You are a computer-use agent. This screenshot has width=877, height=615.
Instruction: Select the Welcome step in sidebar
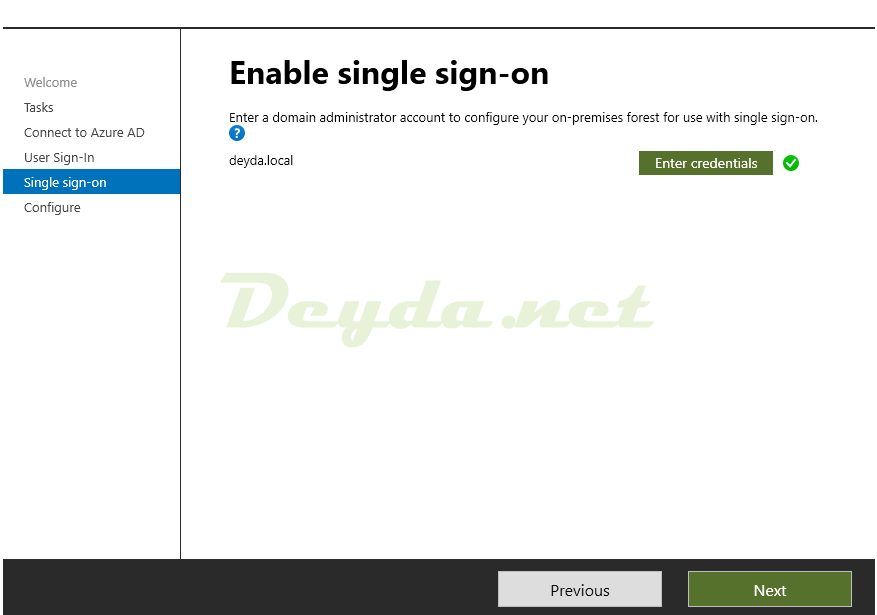[50, 83]
